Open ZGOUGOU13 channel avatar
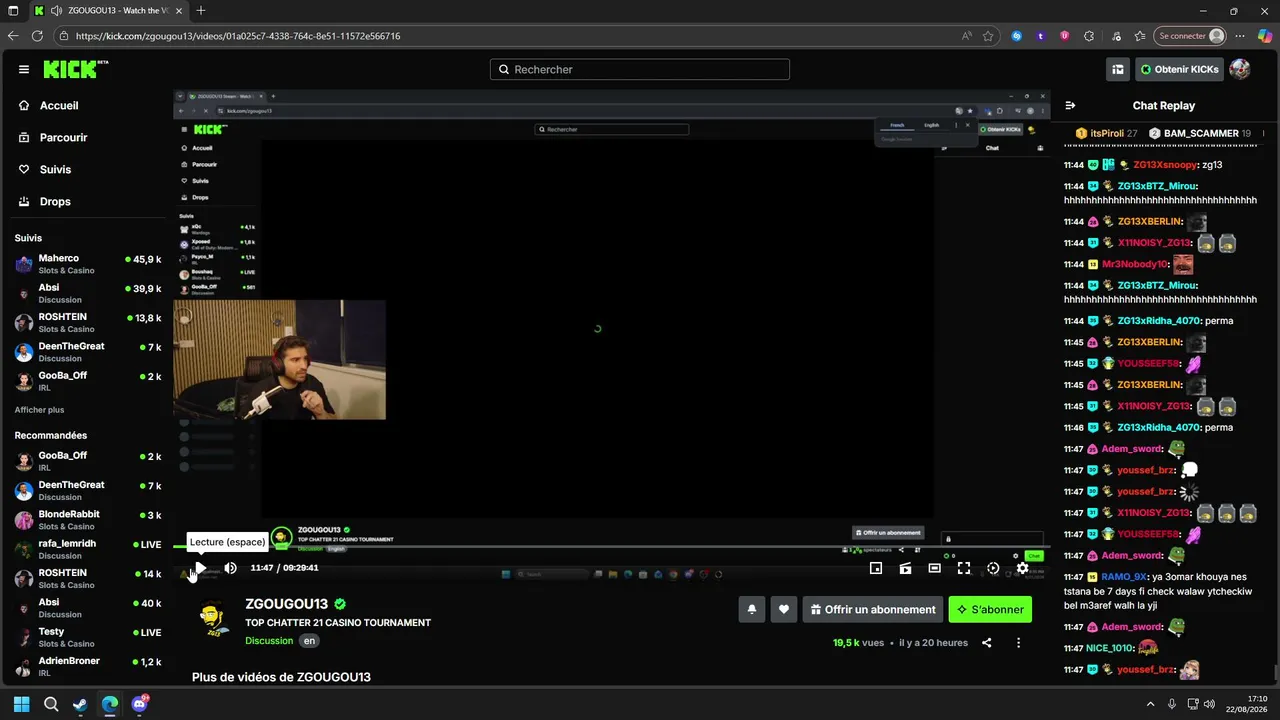Screen dimensions: 1280x720 pyautogui.click(x=211, y=619)
